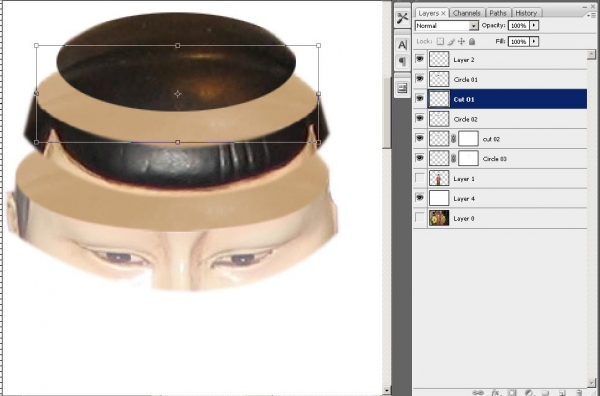Click the Layer 1 figure thumbnail
The width and height of the screenshot is (600, 396).
[x=439, y=178]
